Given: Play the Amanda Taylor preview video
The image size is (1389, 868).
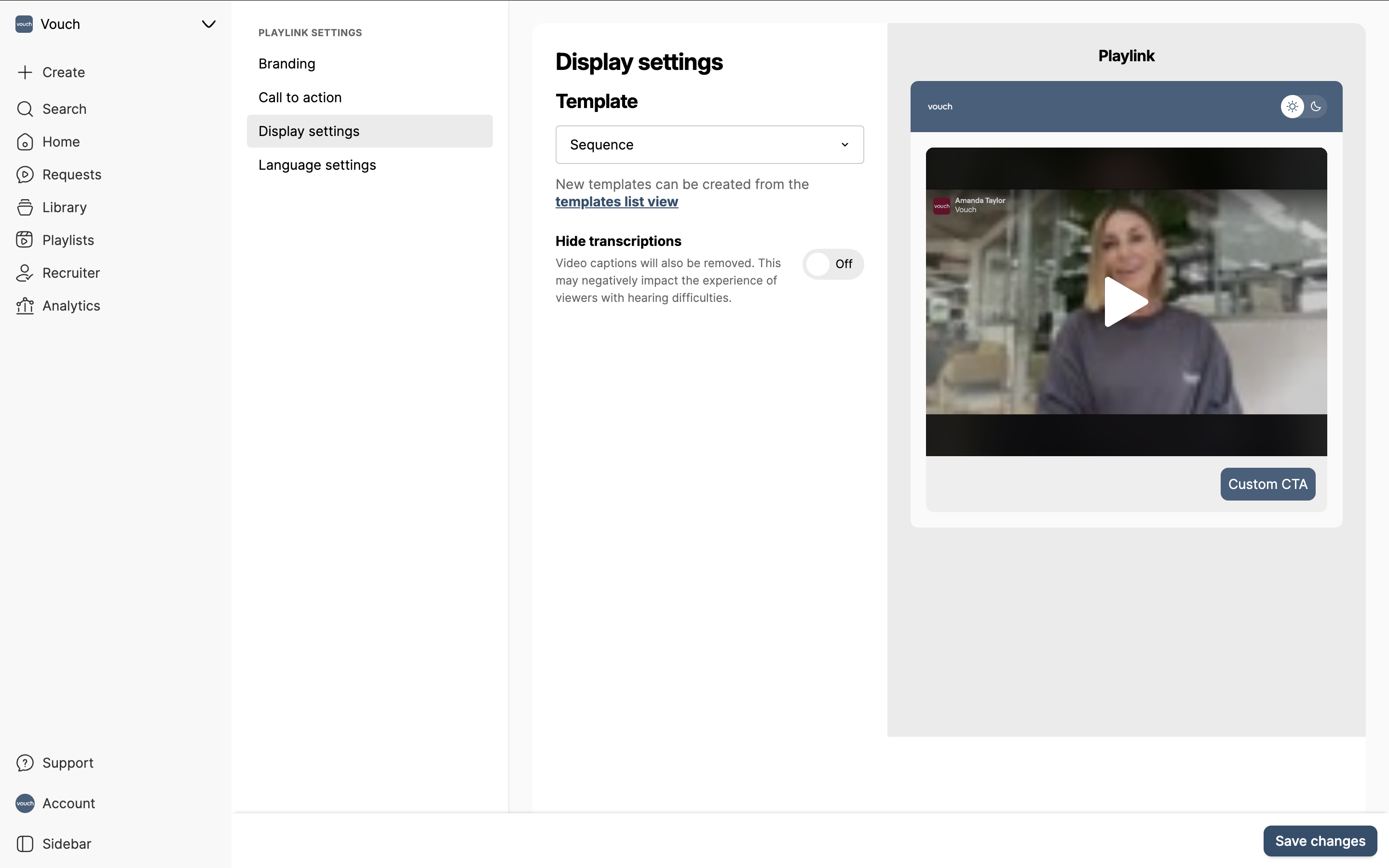Looking at the screenshot, I should pyautogui.click(x=1126, y=302).
